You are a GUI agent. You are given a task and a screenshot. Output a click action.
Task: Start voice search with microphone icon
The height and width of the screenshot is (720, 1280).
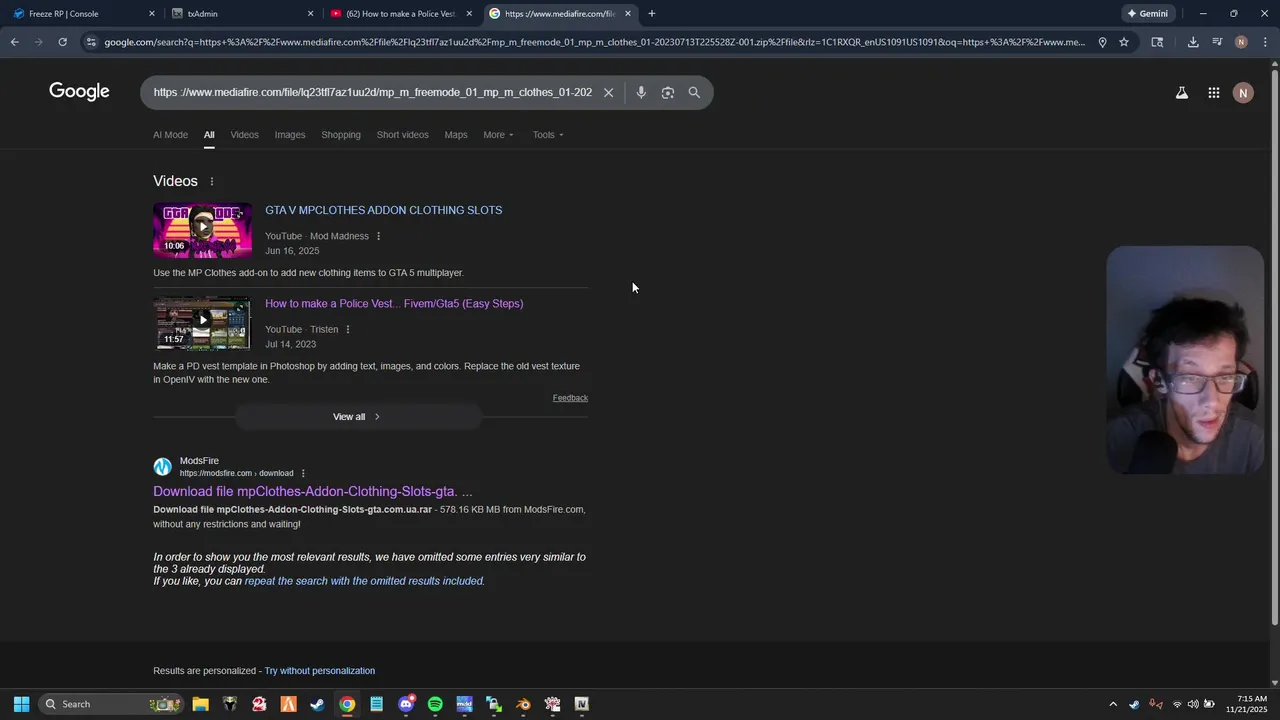(x=641, y=92)
